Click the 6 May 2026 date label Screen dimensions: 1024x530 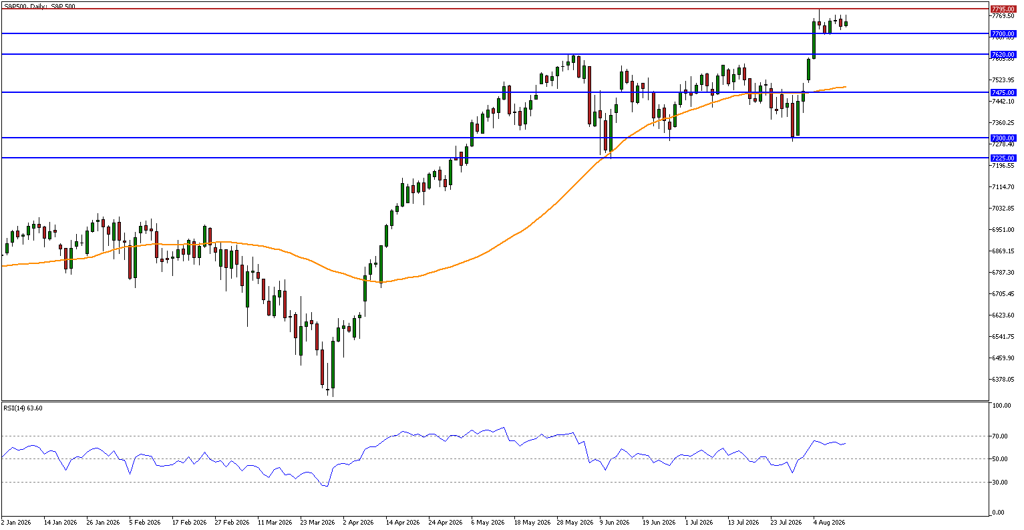[x=488, y=523]
